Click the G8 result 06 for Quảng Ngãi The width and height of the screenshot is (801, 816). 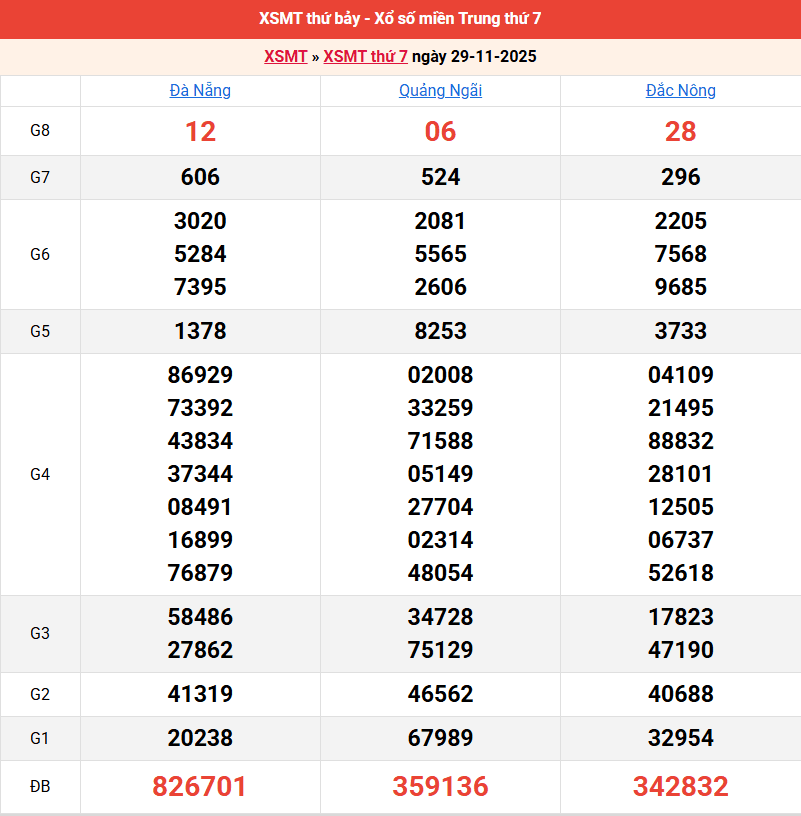coord(440,132)
